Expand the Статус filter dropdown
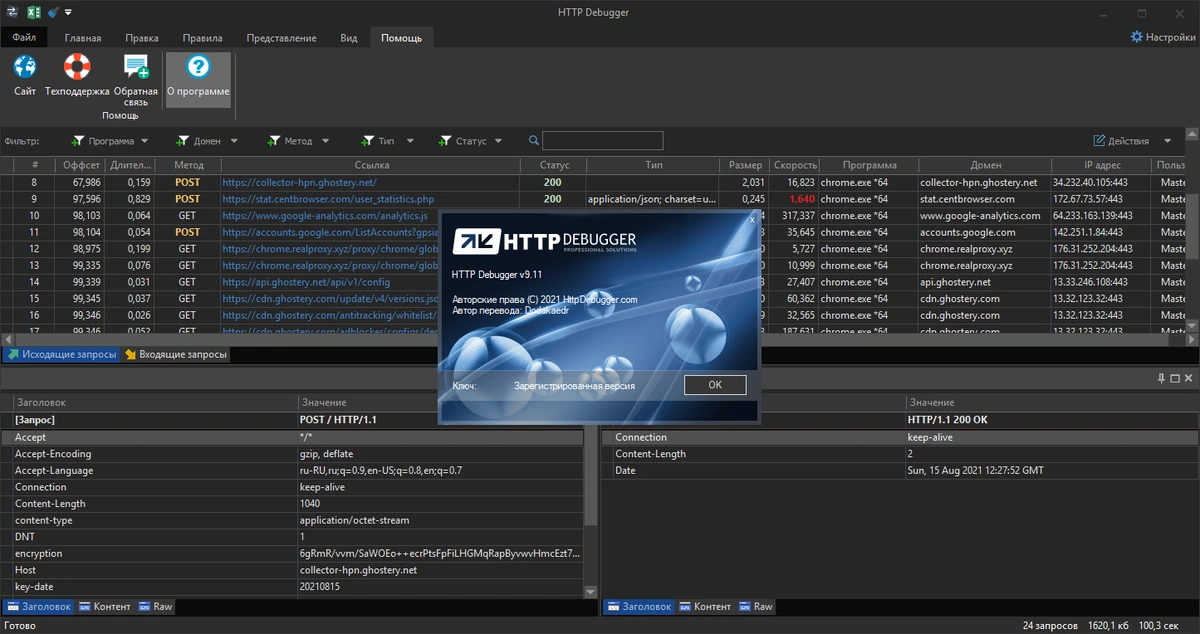 [x=498, y=141]
